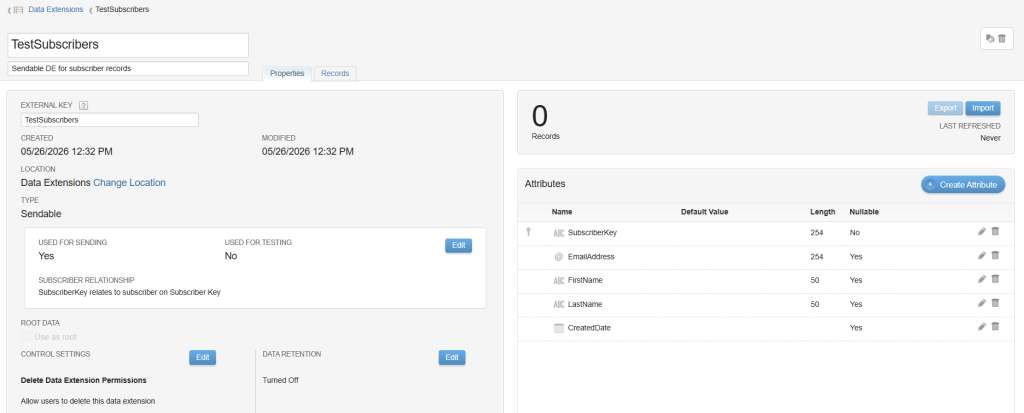Toggle the Use as root checkbox
The image size is (1024, 413).
pos(25,337)
